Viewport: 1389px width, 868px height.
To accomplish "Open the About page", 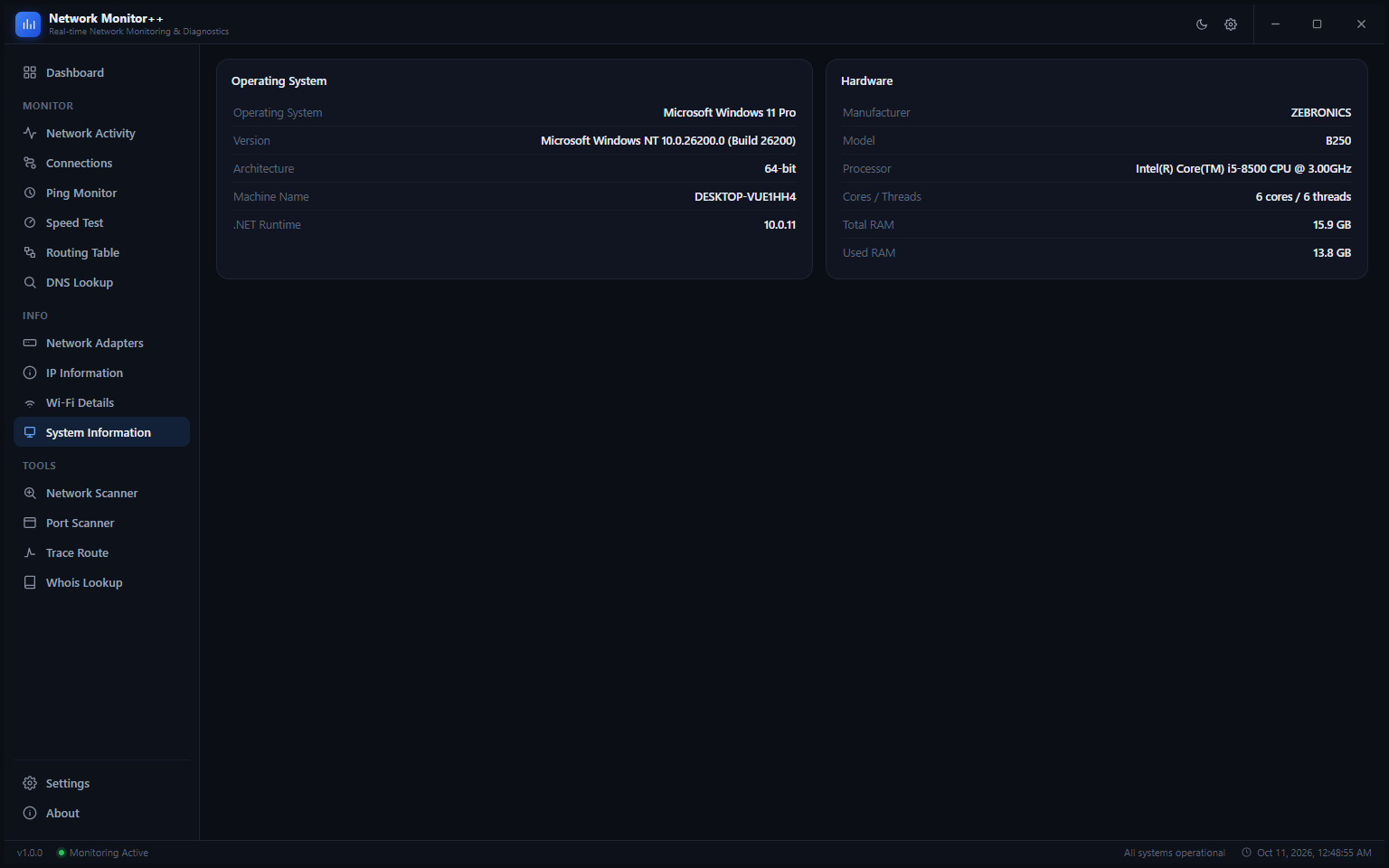I will (101, 813).
